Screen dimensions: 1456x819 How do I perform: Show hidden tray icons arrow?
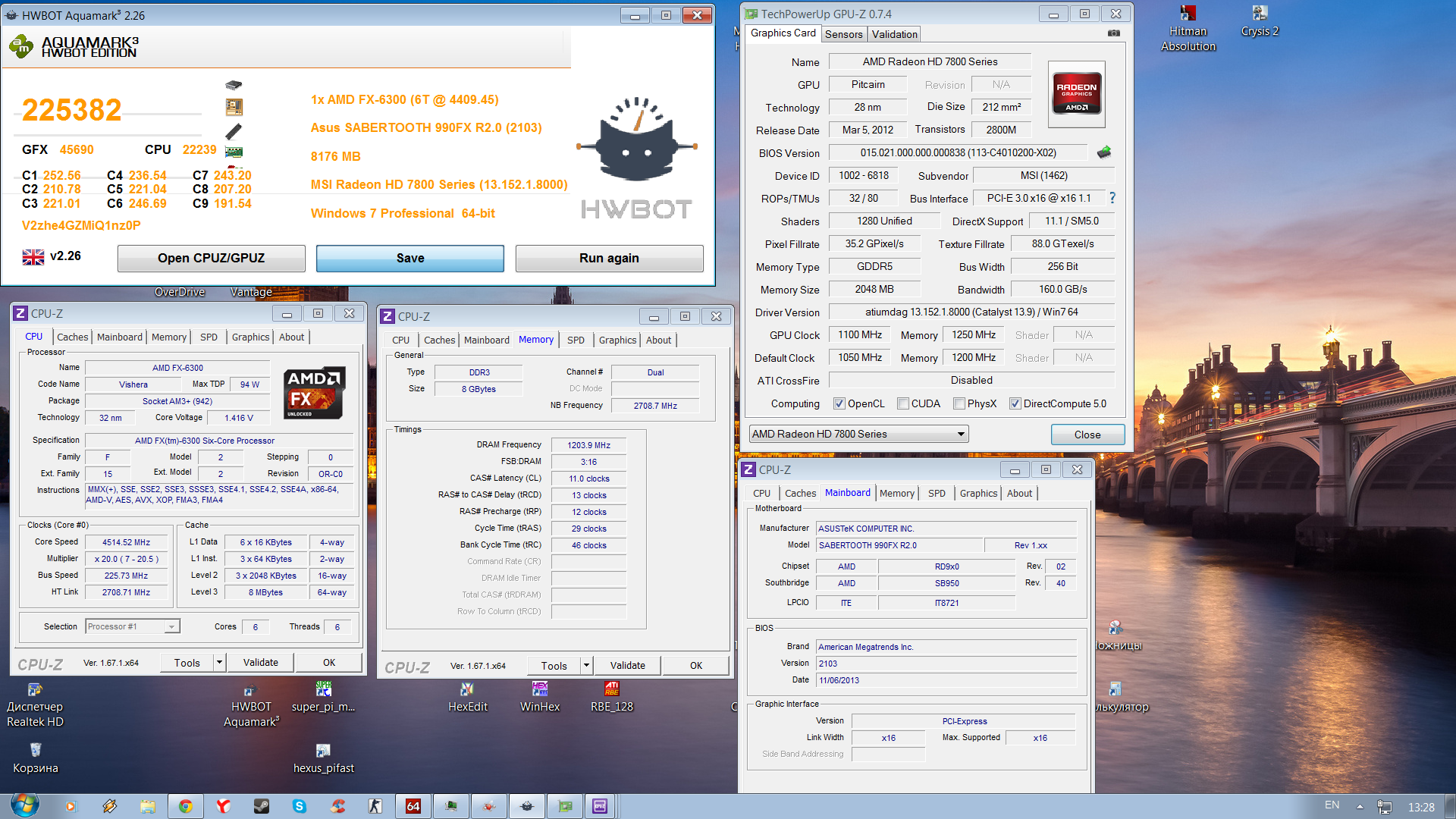click(1360, 806)
